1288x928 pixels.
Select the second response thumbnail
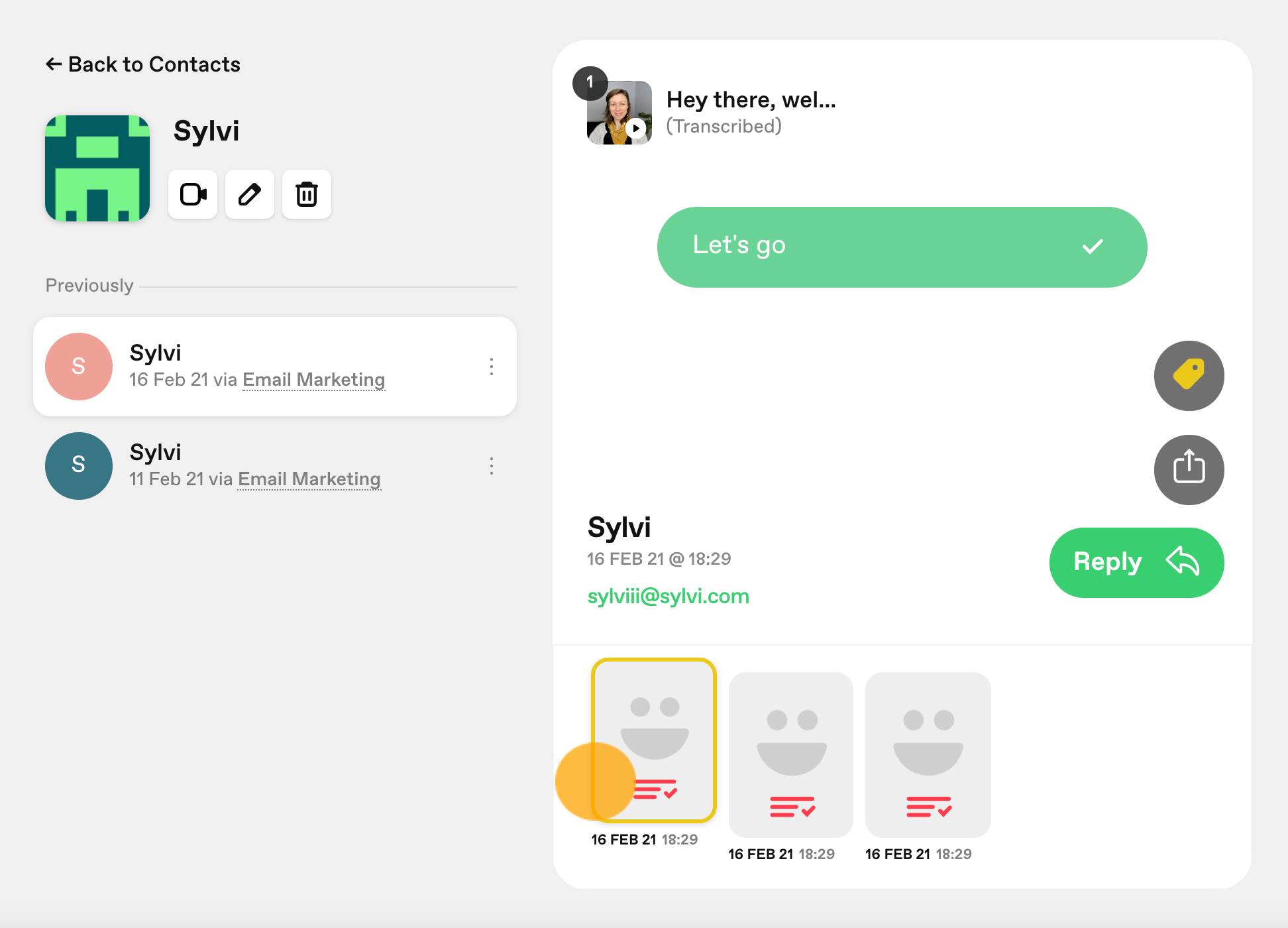790,754
